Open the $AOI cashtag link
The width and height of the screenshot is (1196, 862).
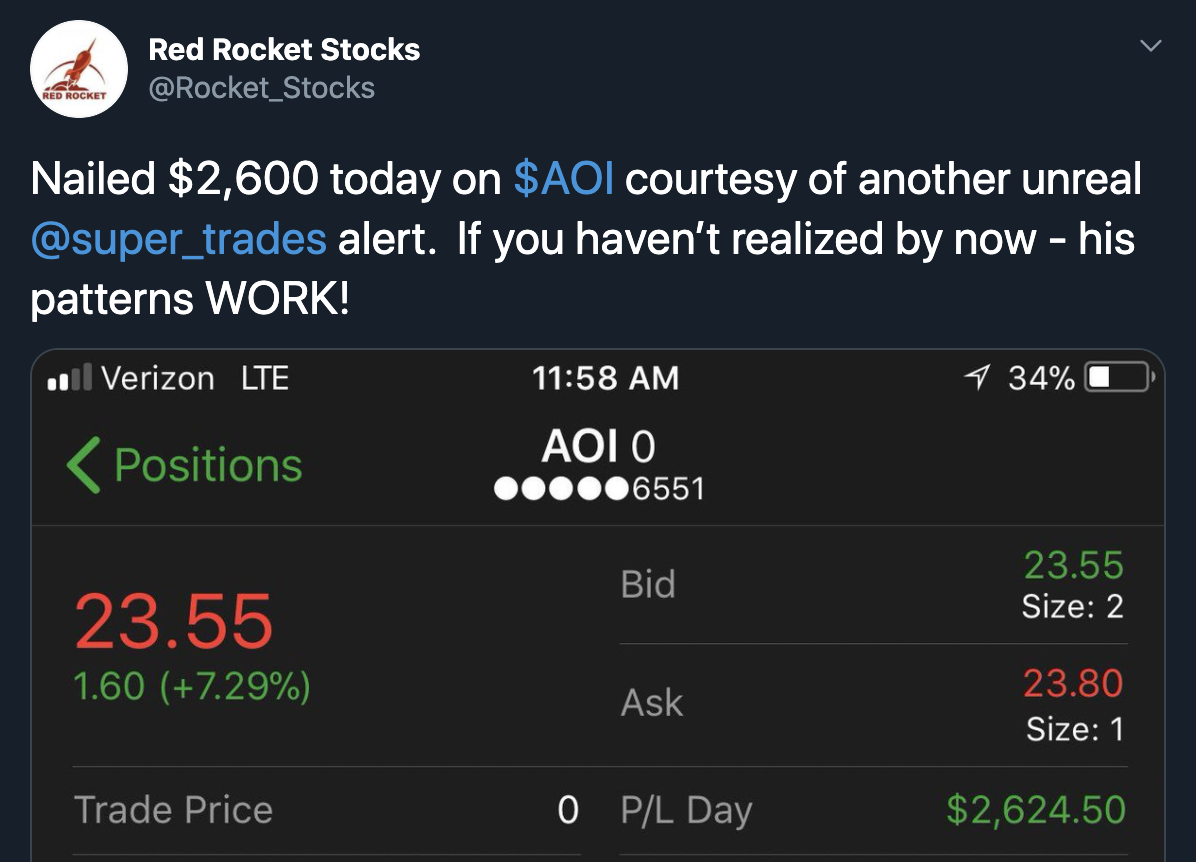[563, 180]
